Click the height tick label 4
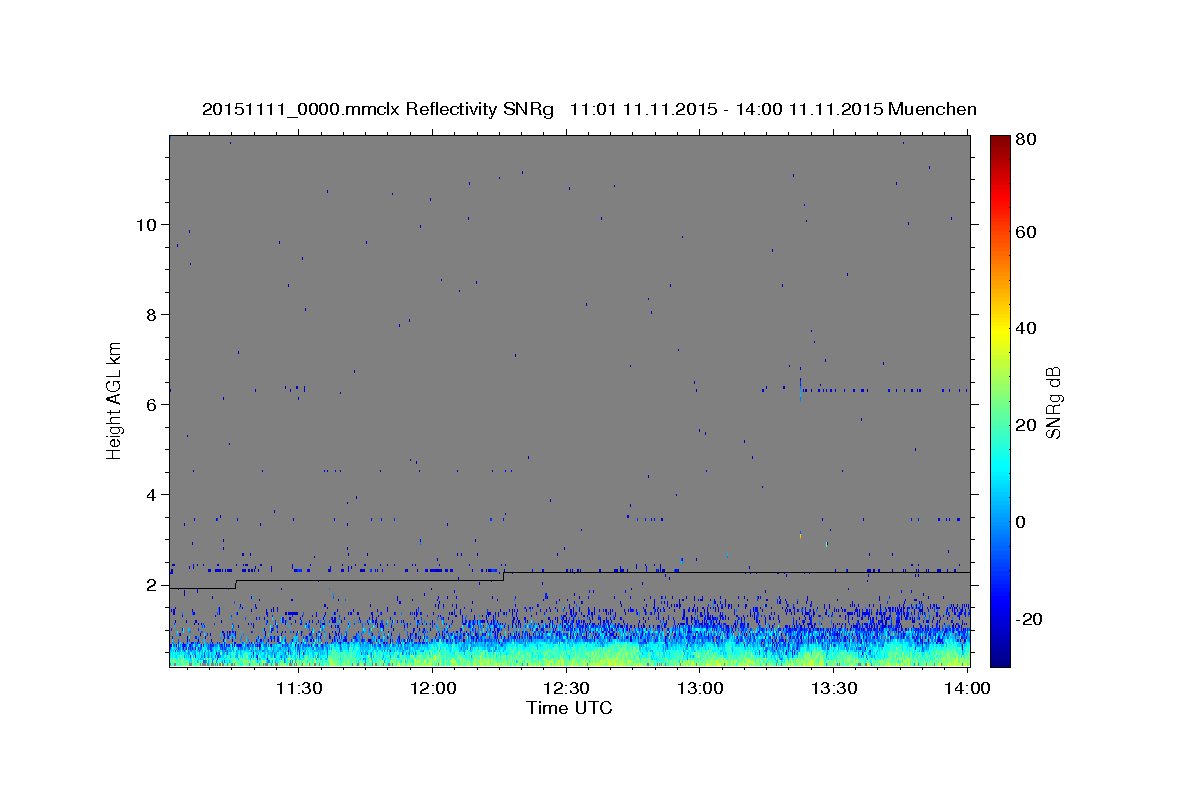The height and width of the screenshot is (800, 1200). 152,494
